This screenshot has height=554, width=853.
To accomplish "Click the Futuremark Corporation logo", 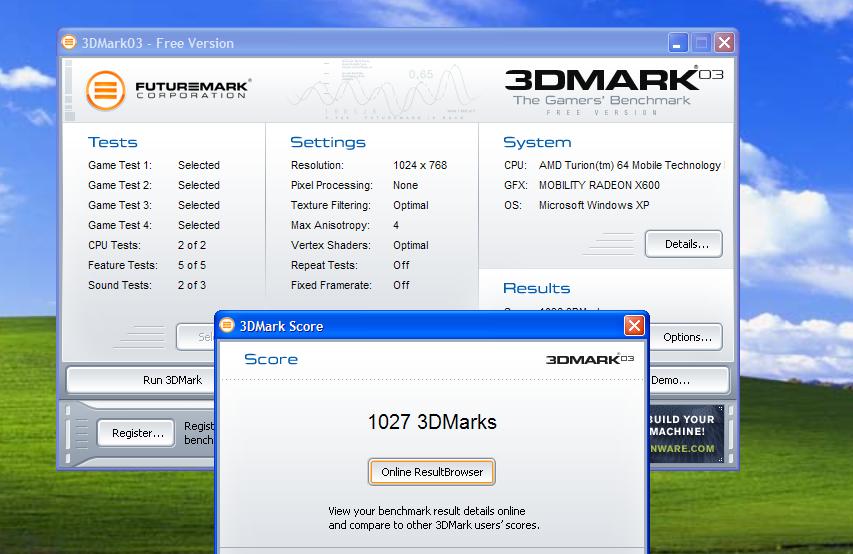I will tap(167, 90).
